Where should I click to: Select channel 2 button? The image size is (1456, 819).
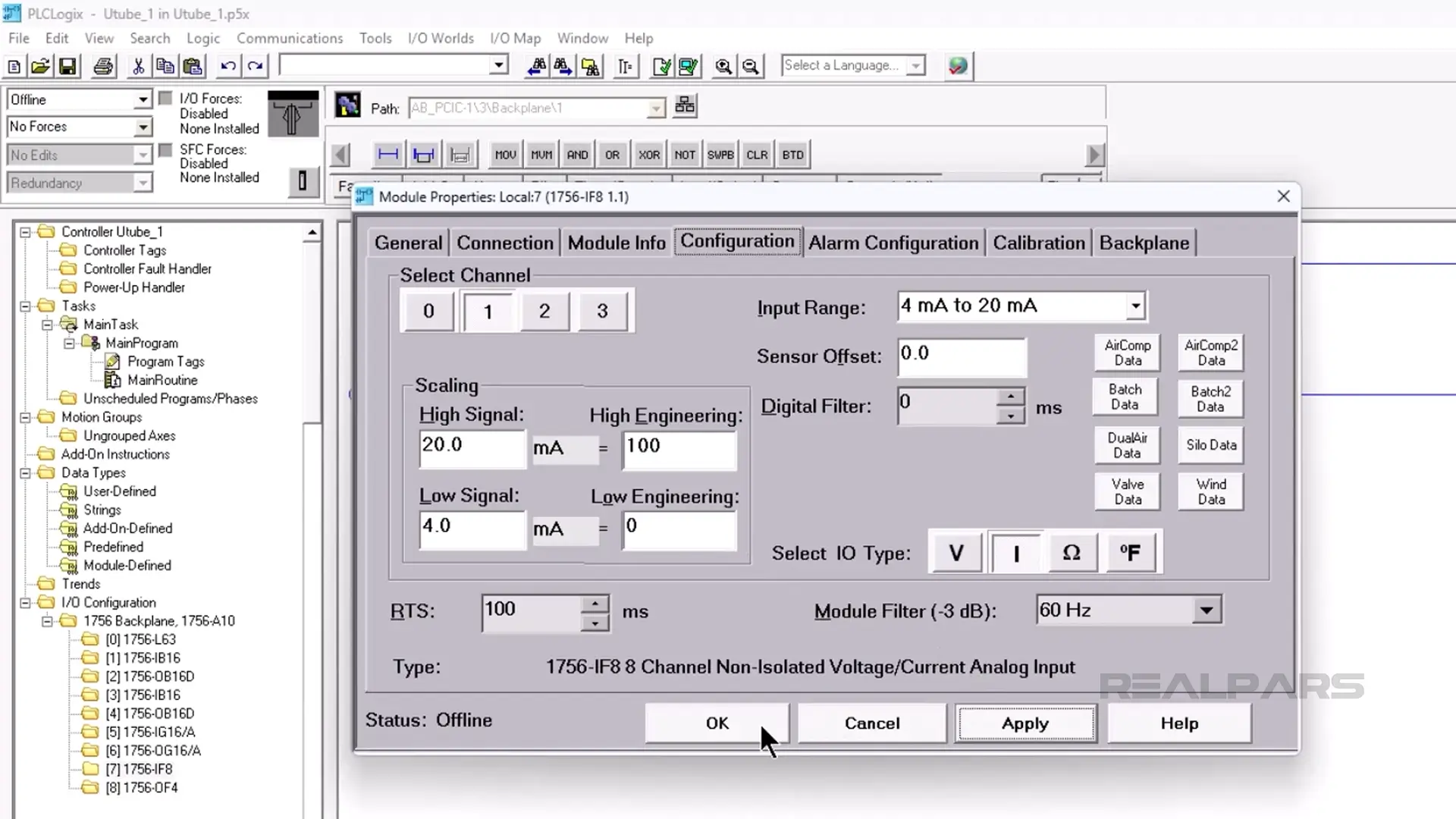tap(544, 311)
